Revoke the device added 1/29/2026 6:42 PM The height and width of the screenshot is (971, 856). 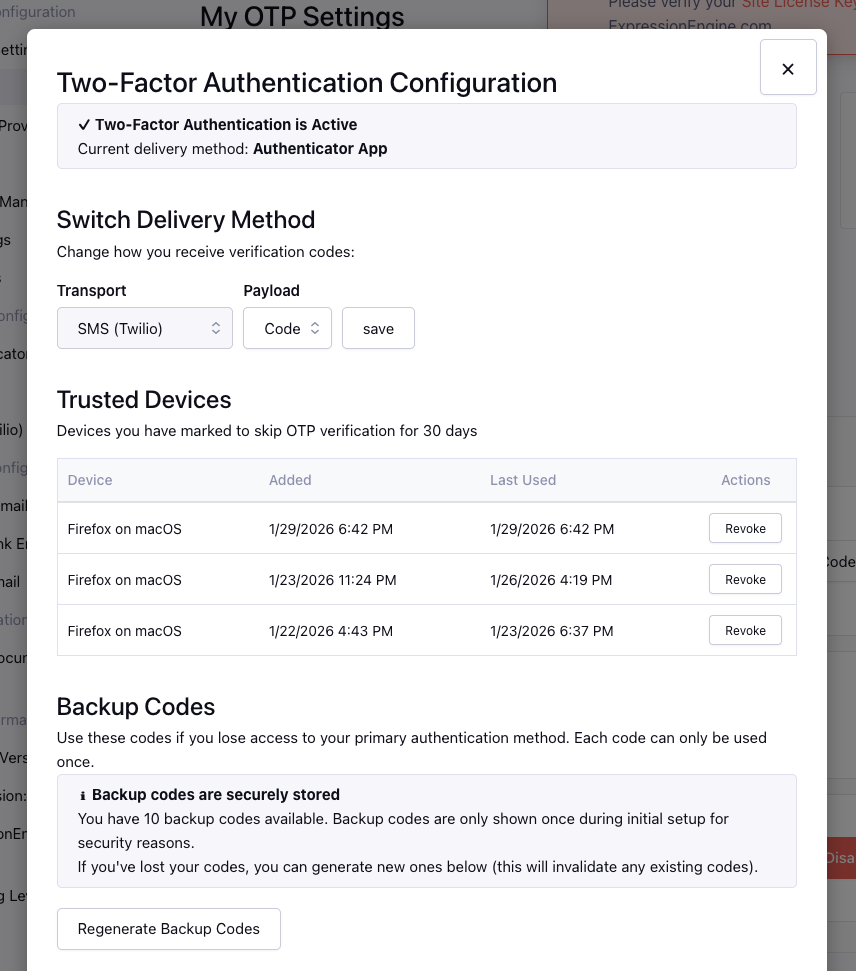pos(745,528)
